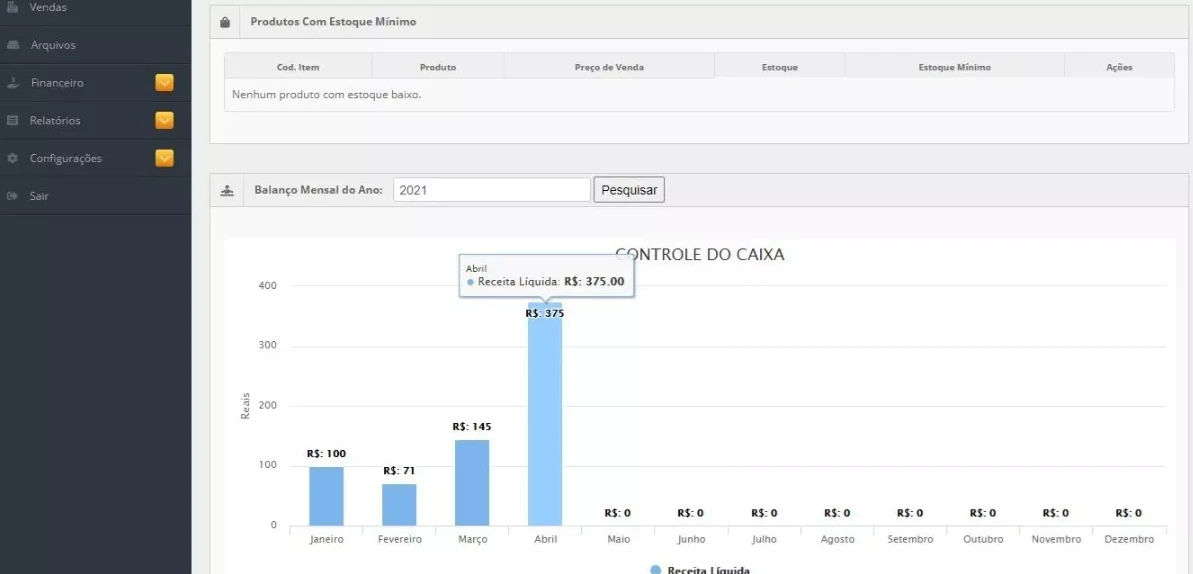Click the Arquivos sidebar icon

(13, 45)
